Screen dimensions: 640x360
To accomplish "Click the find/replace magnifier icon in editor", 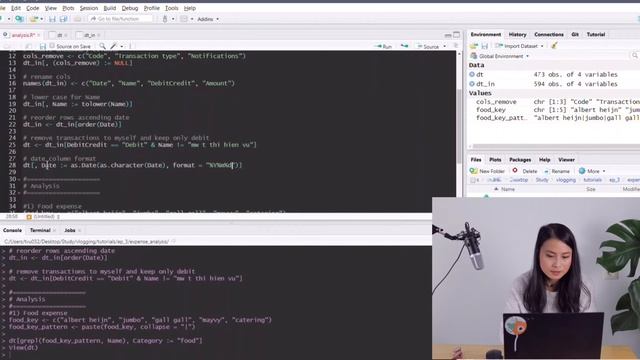I will 102,46.
